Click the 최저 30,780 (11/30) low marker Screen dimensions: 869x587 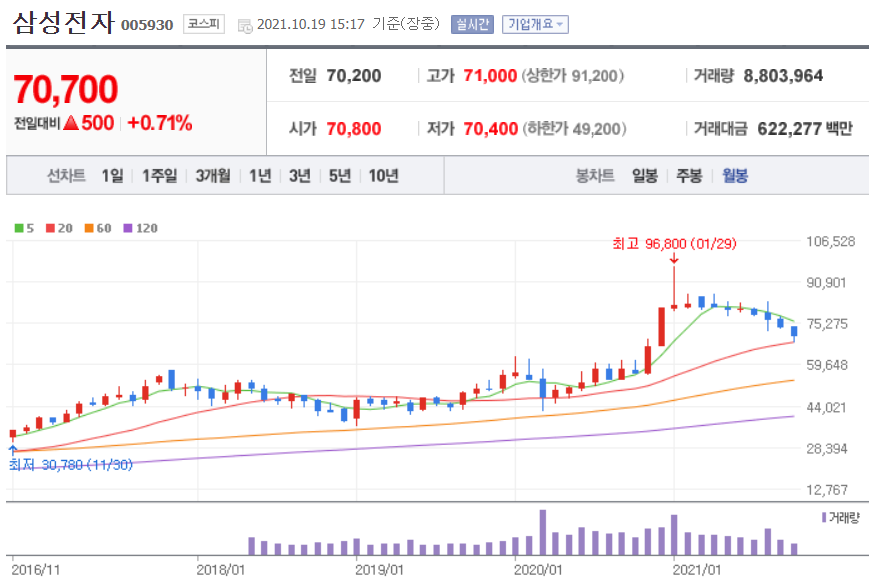click(71, 465)
